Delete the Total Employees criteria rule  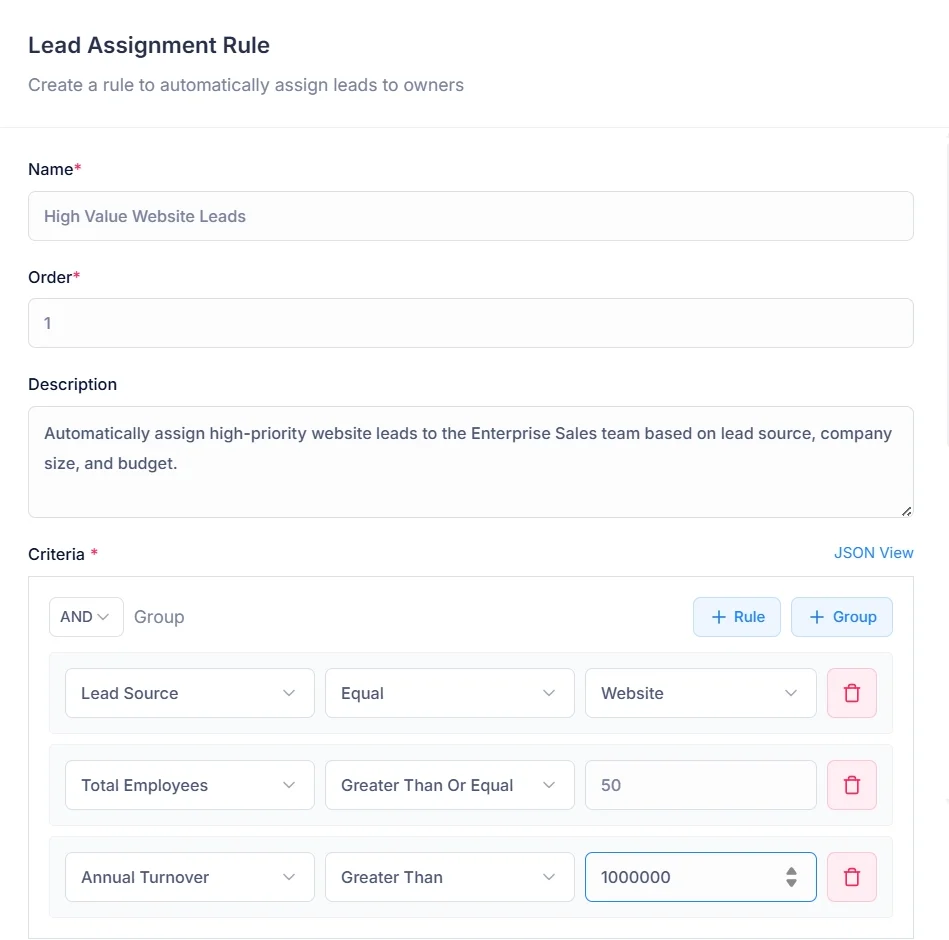coord(852,785)
